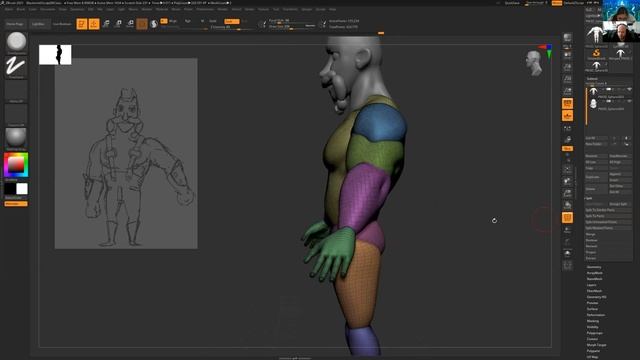Click the Duplicate subtool button
This screenshot has width=640, height=360.
pyautogui.click(x=596, y=177)
